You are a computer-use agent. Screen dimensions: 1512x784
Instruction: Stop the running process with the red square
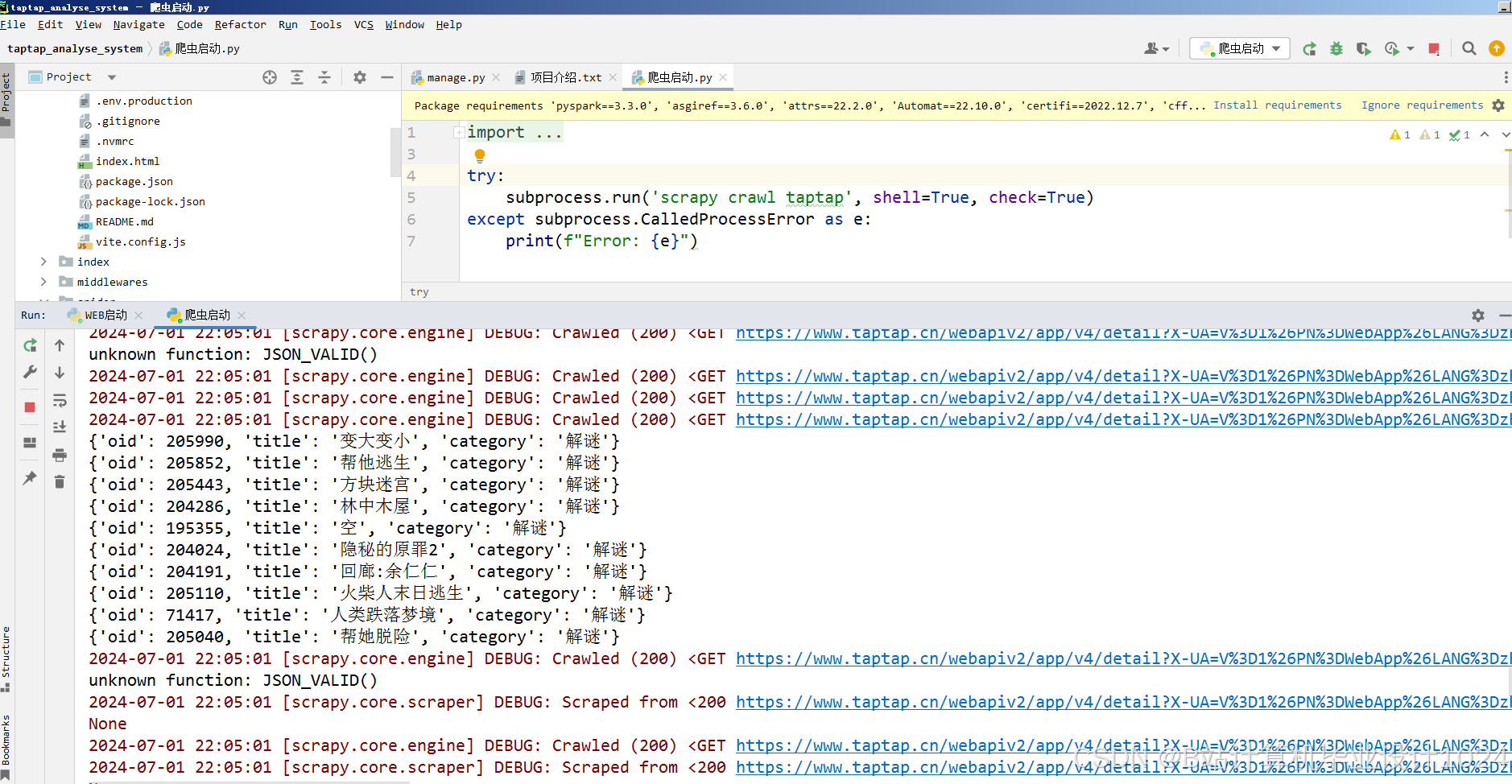tap(30, 407)
